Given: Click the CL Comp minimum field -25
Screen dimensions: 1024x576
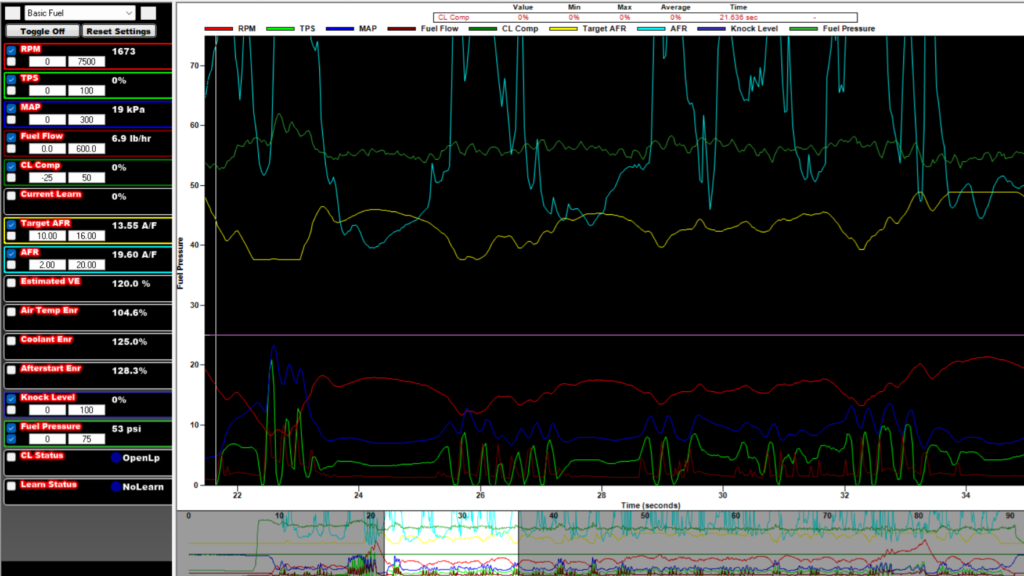Looking at the screenshot, I should pyautogui.click(x=47, y=178).
